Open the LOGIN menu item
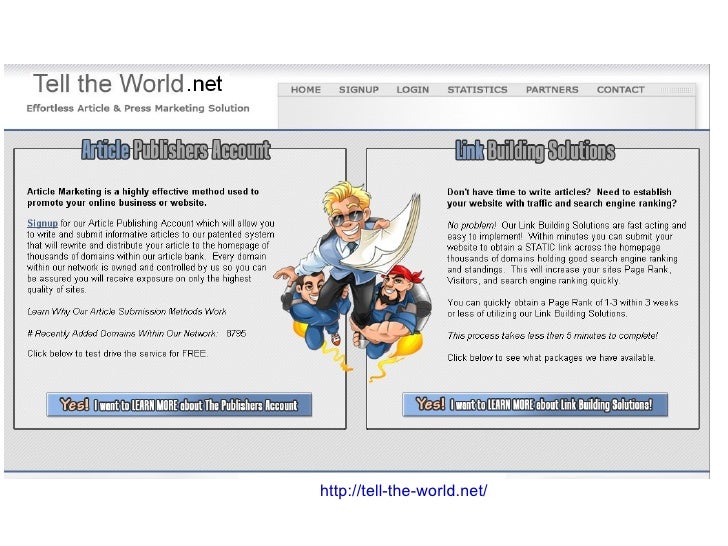Screen dimensions: 728x546 click(x=412, y=90)
